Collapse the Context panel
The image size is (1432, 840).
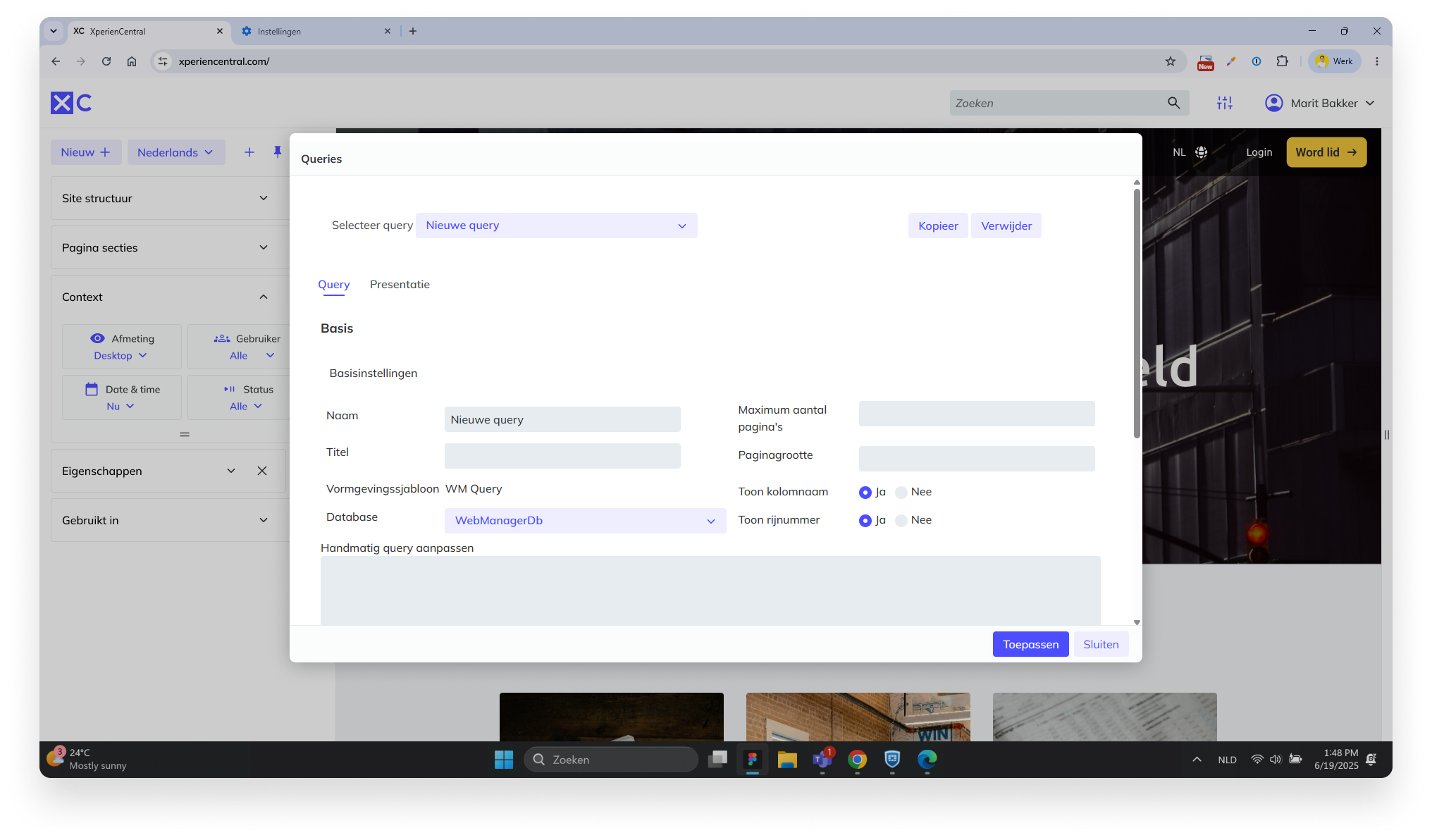[264, 297]
